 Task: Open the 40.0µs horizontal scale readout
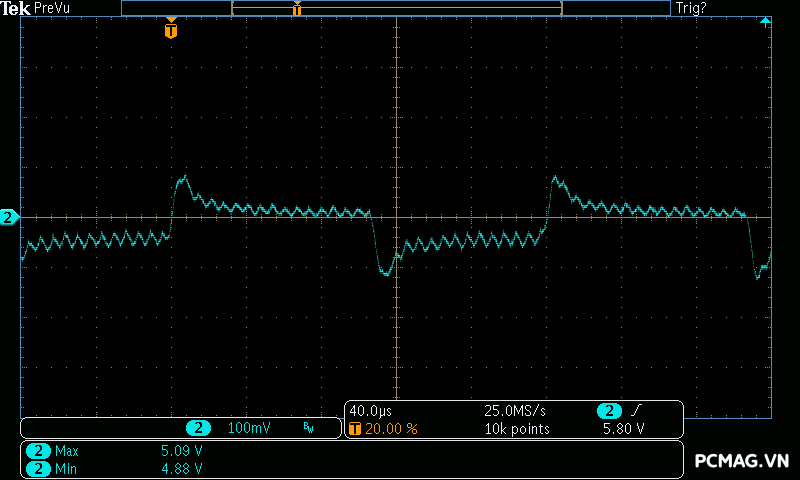point(370,411)
